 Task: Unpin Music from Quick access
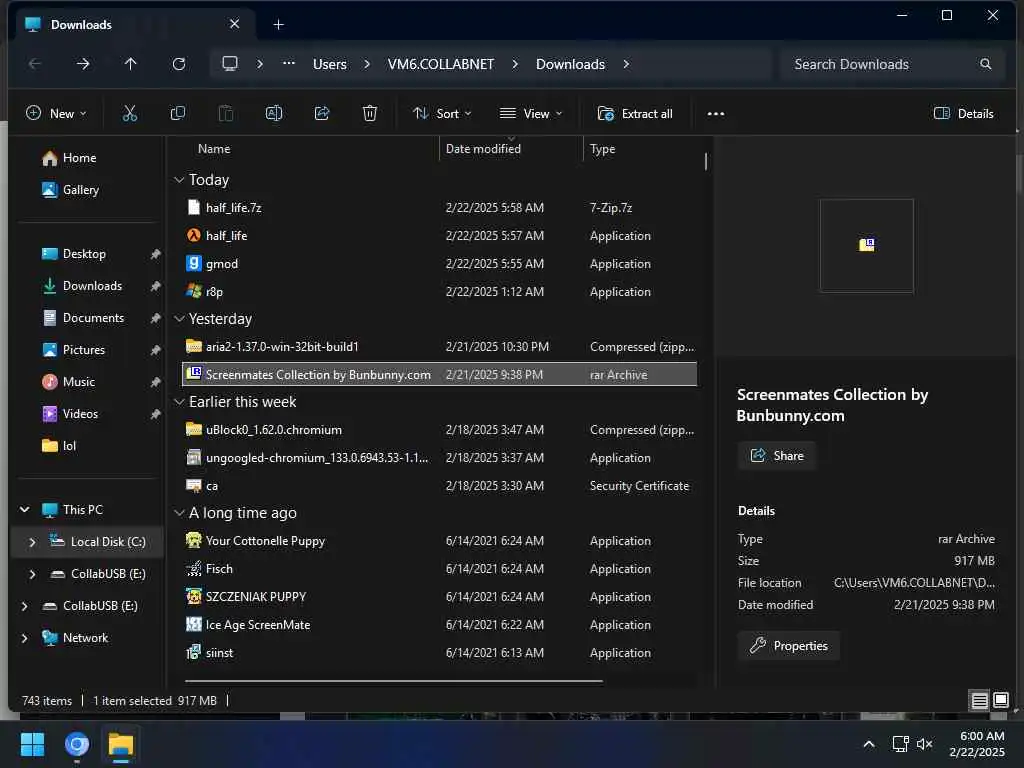(x=155, y=382)
